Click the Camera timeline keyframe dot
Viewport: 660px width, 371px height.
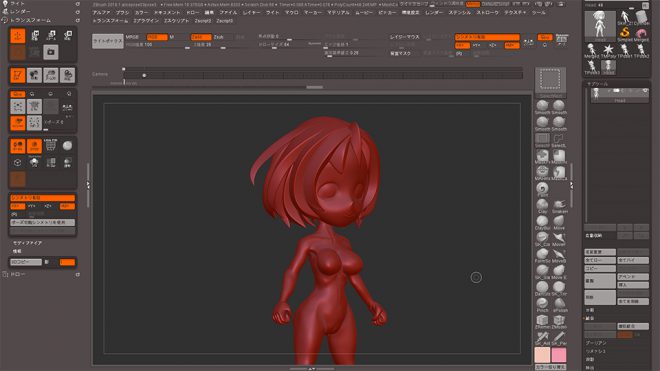(144, 75)
